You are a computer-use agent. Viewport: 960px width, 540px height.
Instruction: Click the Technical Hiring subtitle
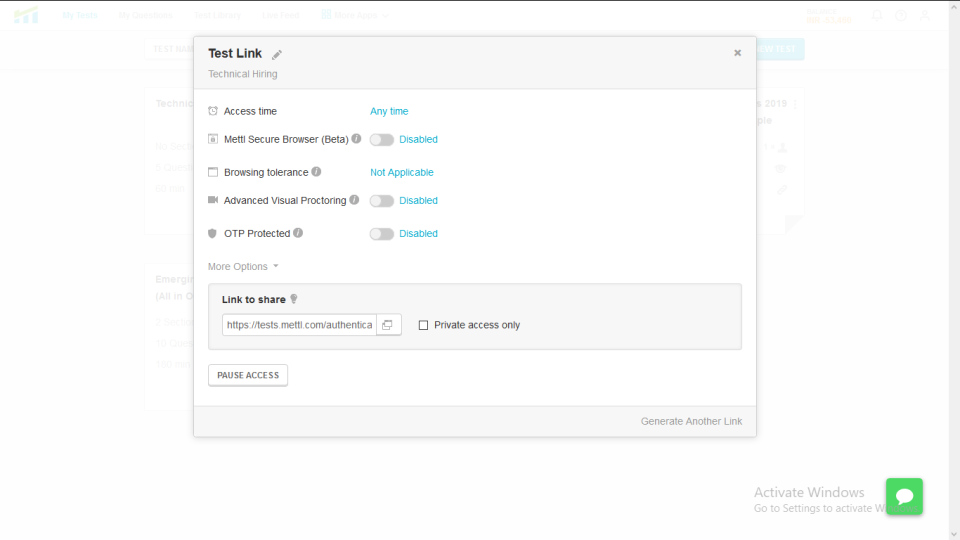242,74
